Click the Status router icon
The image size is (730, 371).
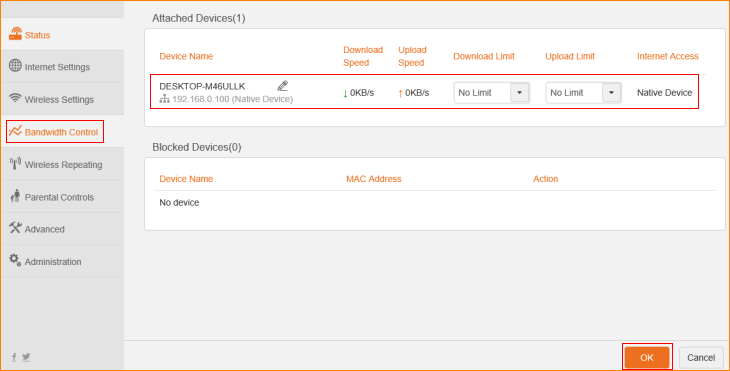click(15, 34)
